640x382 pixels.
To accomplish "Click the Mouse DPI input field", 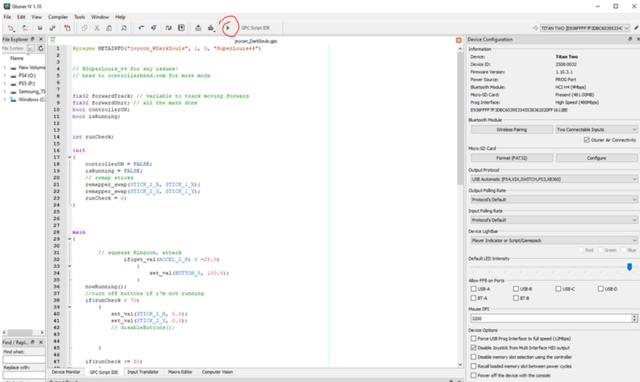I will [x=551, y=318].
